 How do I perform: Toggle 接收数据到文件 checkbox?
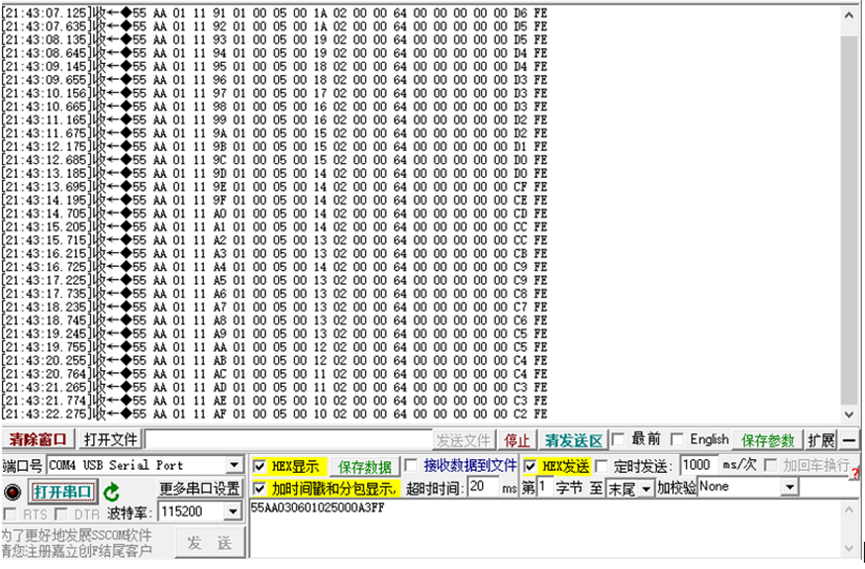411,465
